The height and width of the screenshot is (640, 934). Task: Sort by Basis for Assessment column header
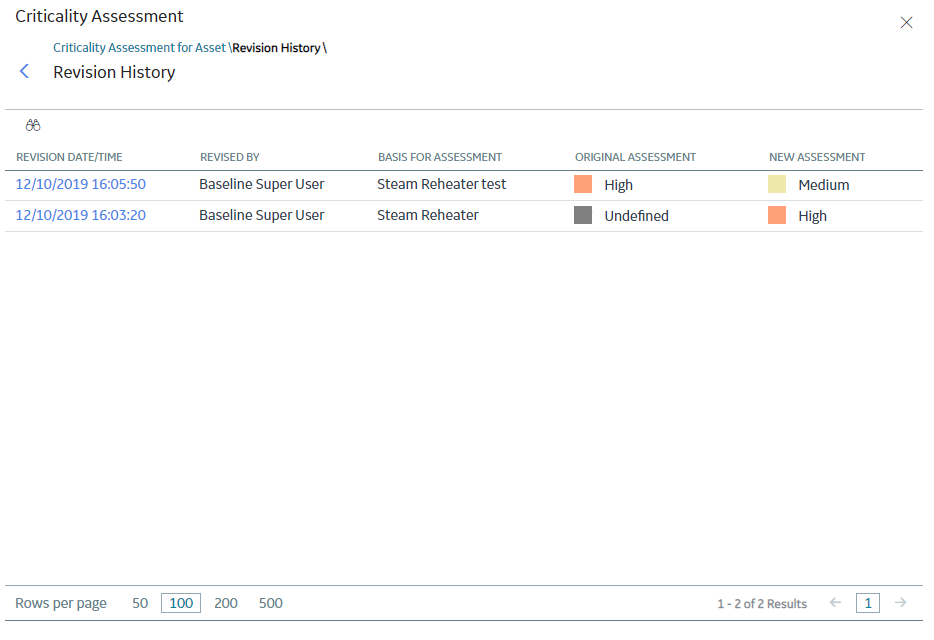(440, 157)
